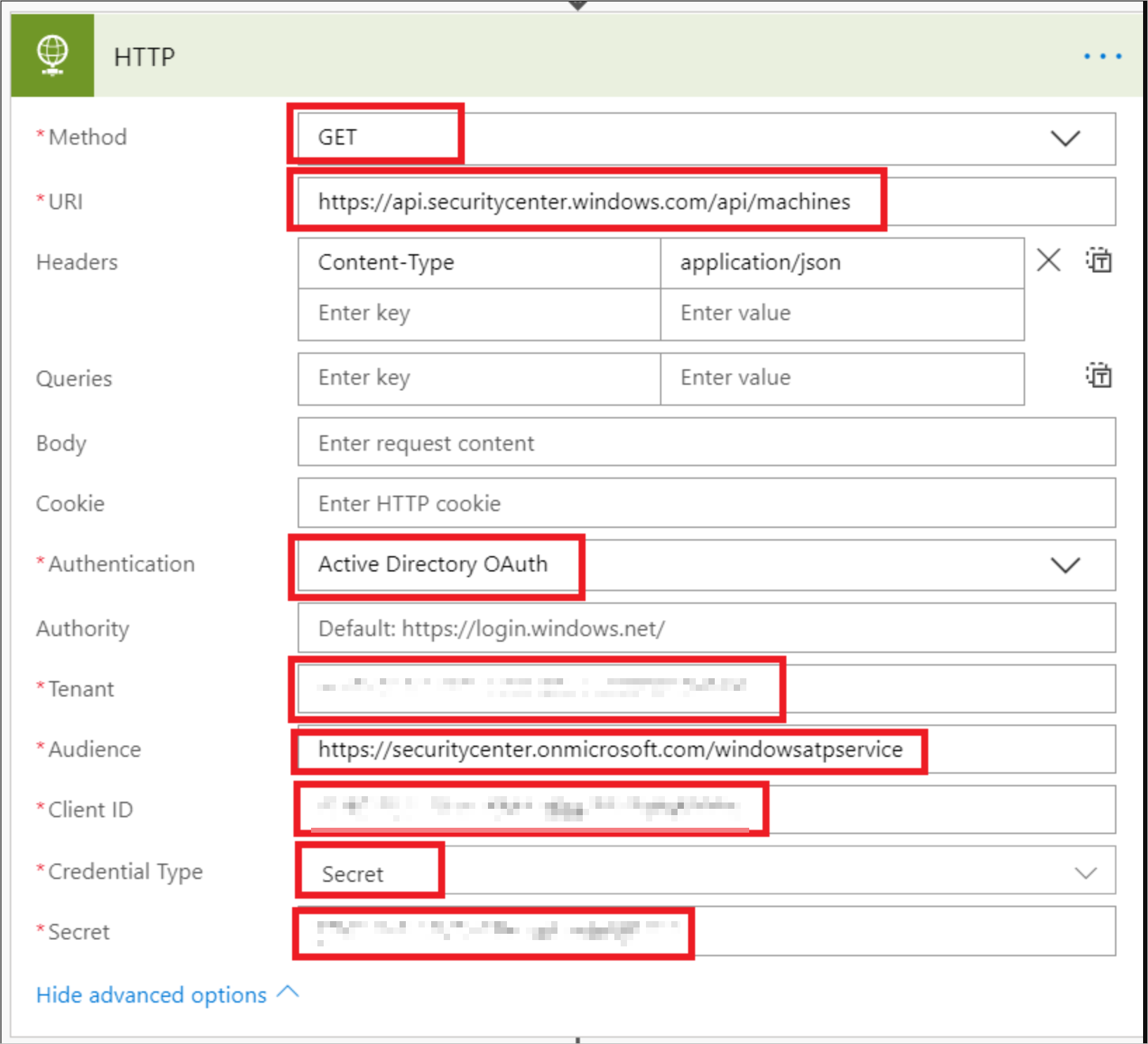
Task: Switch Queries to text mode icon
Action: coord(1099,376)
